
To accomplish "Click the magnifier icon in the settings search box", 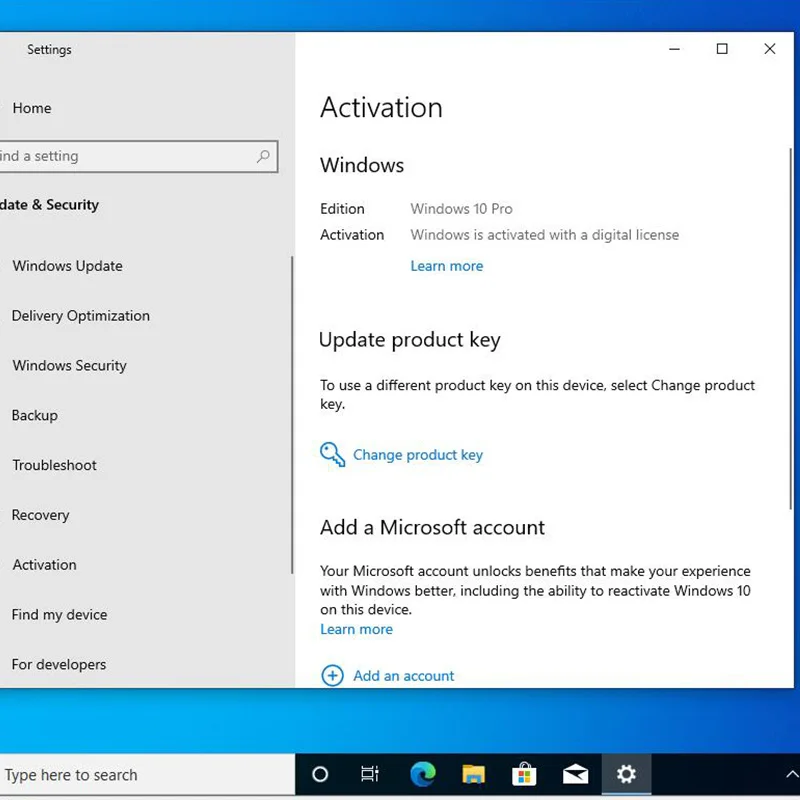I will tap(263, 156).
